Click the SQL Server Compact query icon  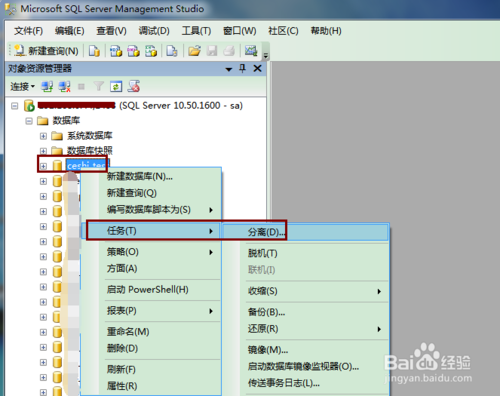[172, 51]
